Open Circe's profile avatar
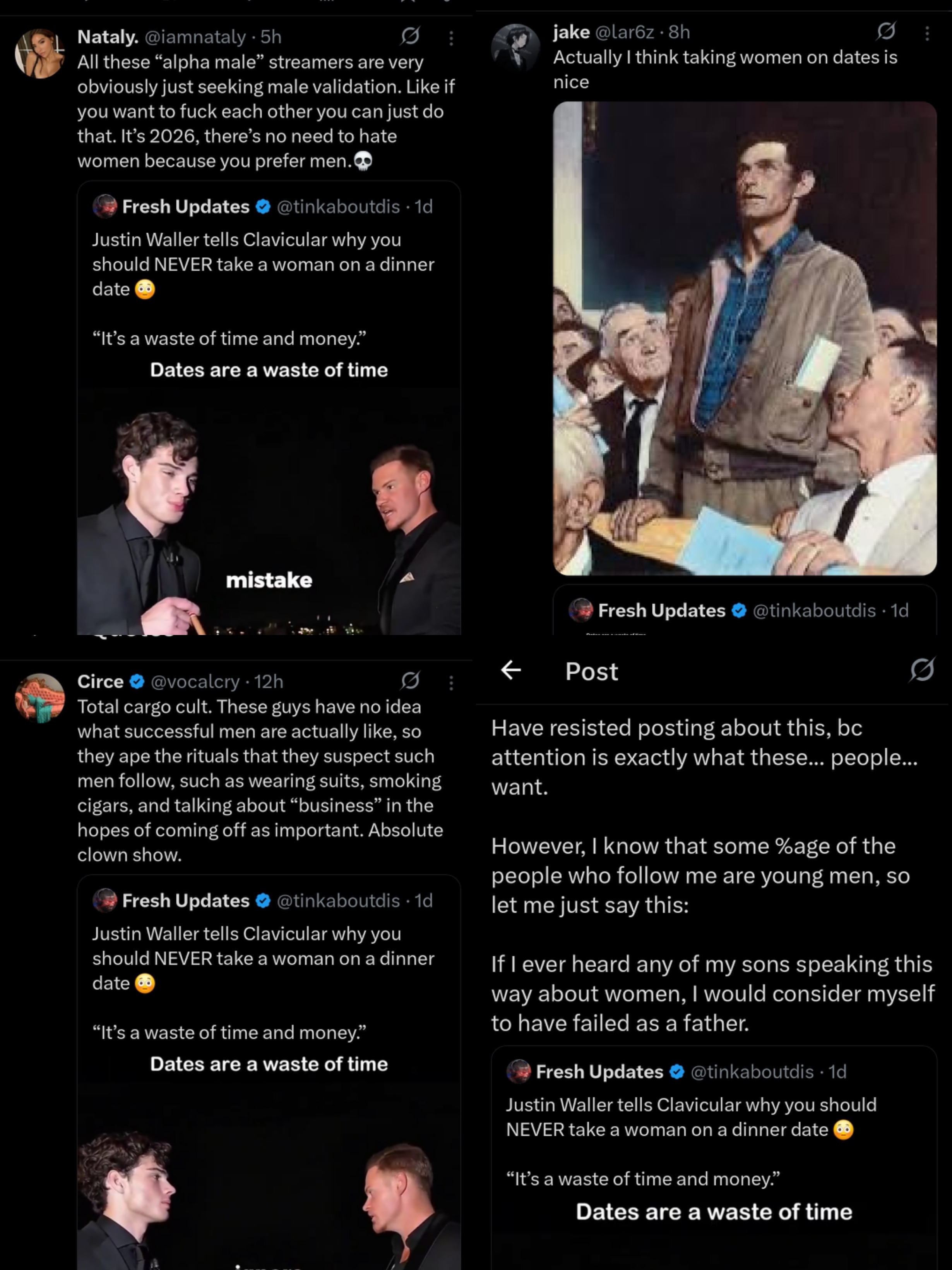Image resolution: width=952 pixels, height=1270 pixels. click(x=39, y=698)
